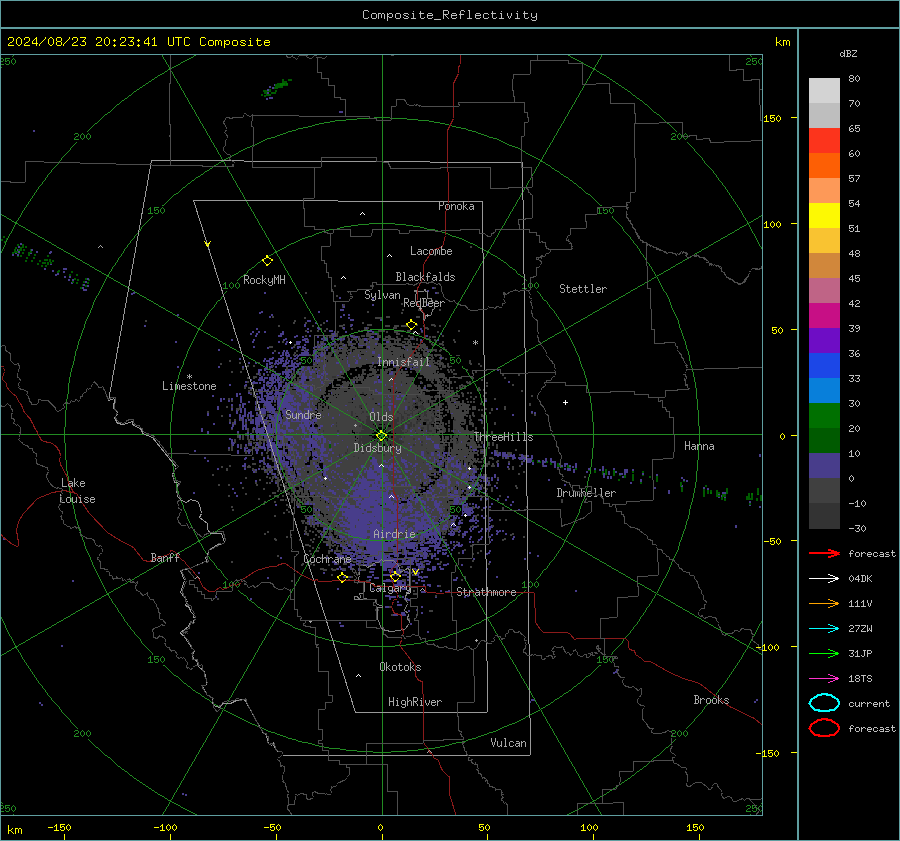Select the blue 33-36 dBZ color swatch
Screen dimensions: 900x841
824,366
